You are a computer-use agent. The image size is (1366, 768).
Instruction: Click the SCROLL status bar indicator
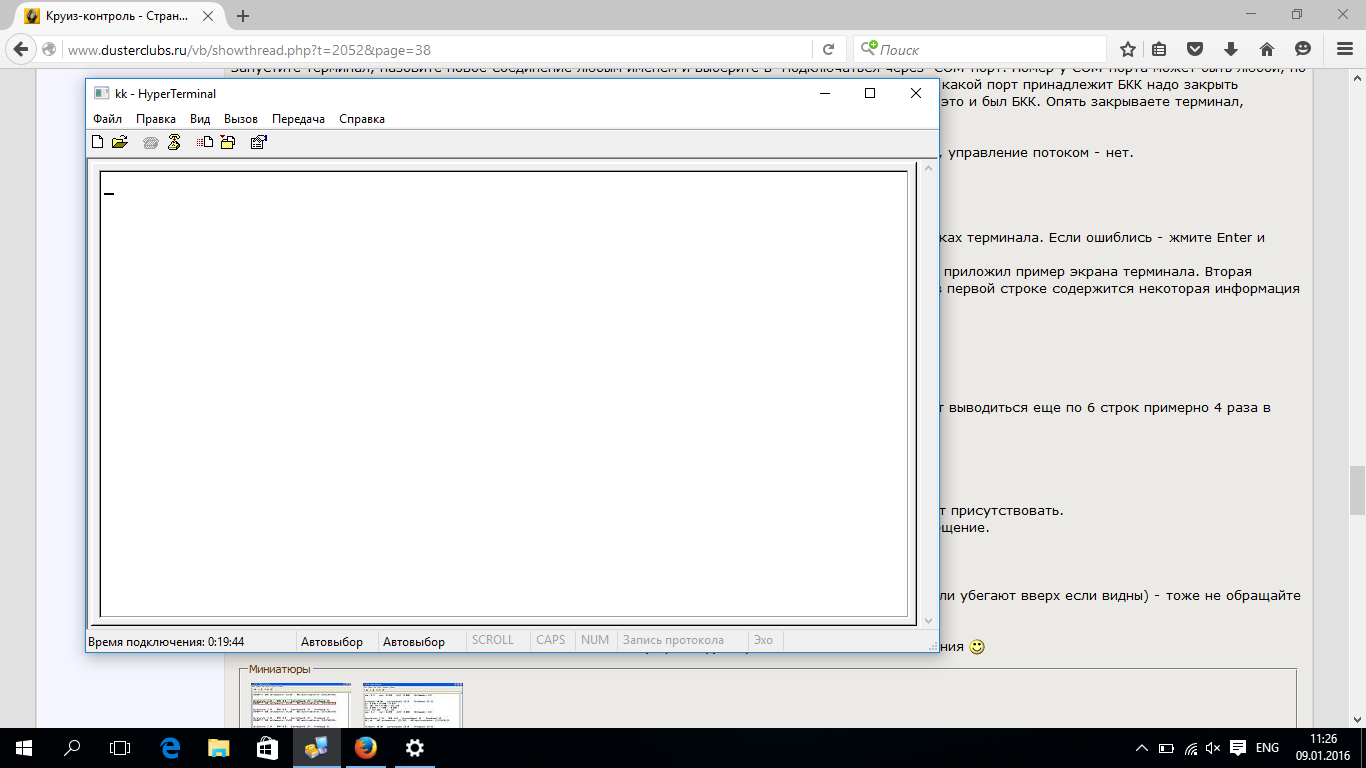(x=493, y=640)
